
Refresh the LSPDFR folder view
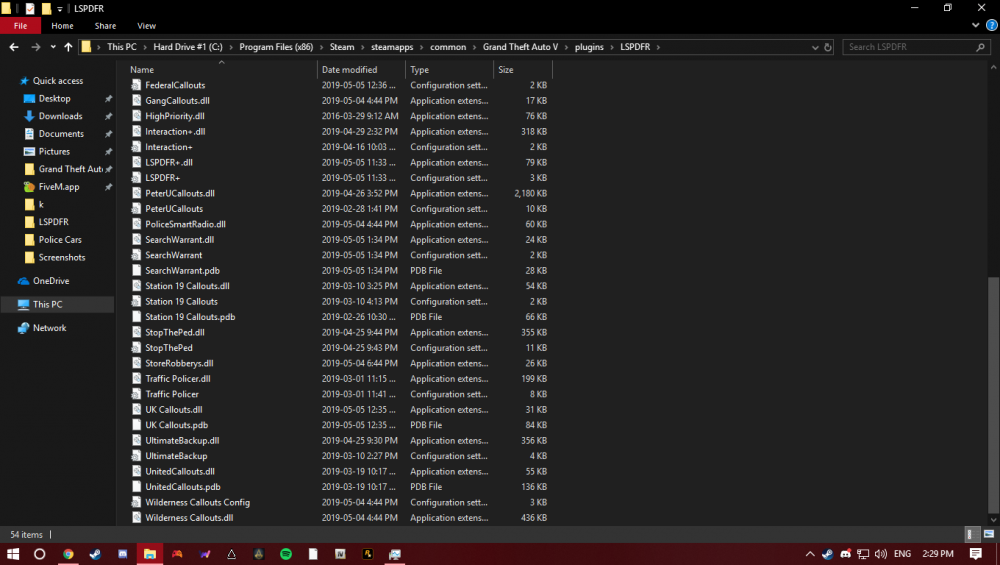(x=828, y=47)
